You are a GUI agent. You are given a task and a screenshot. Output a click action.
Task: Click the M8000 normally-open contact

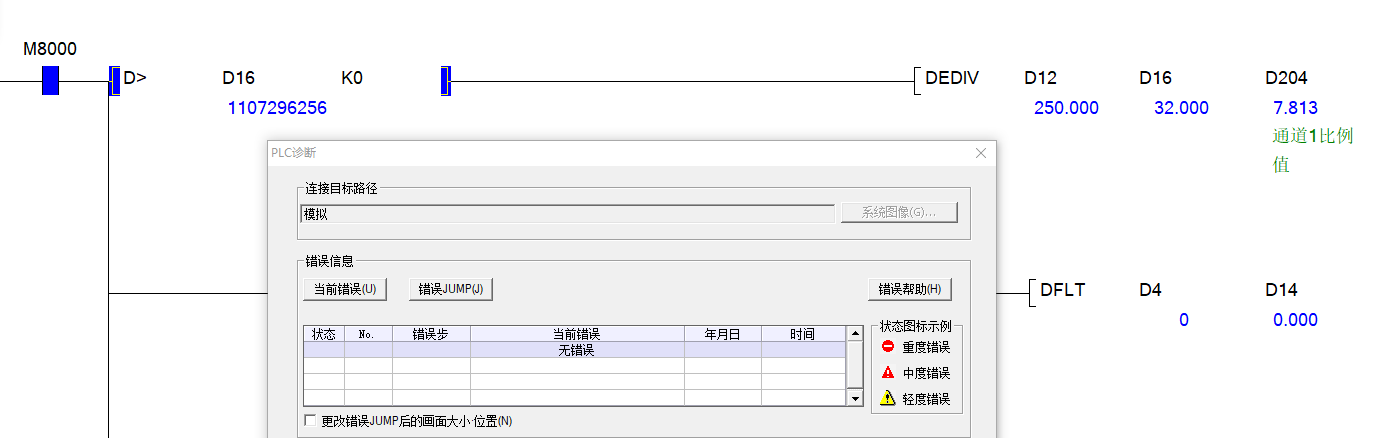pyautogui.click(x=50, y=80)
